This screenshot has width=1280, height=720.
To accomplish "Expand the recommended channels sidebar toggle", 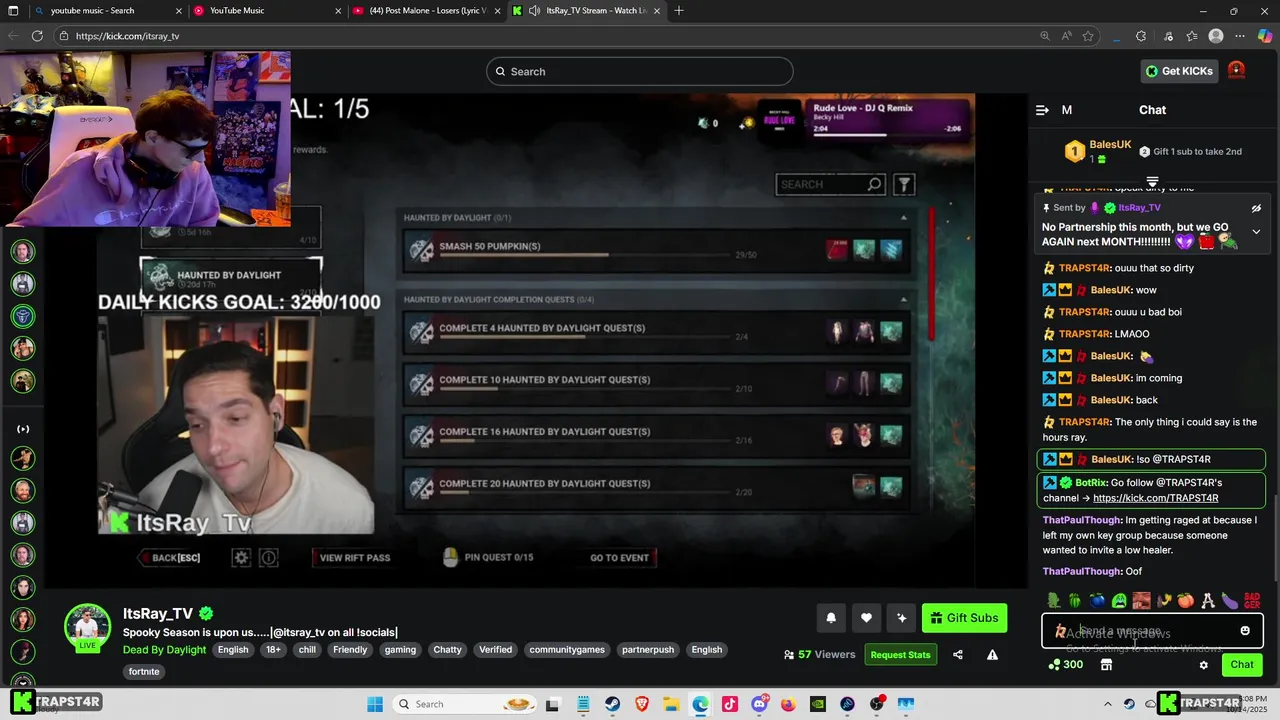I will (23, 429).
